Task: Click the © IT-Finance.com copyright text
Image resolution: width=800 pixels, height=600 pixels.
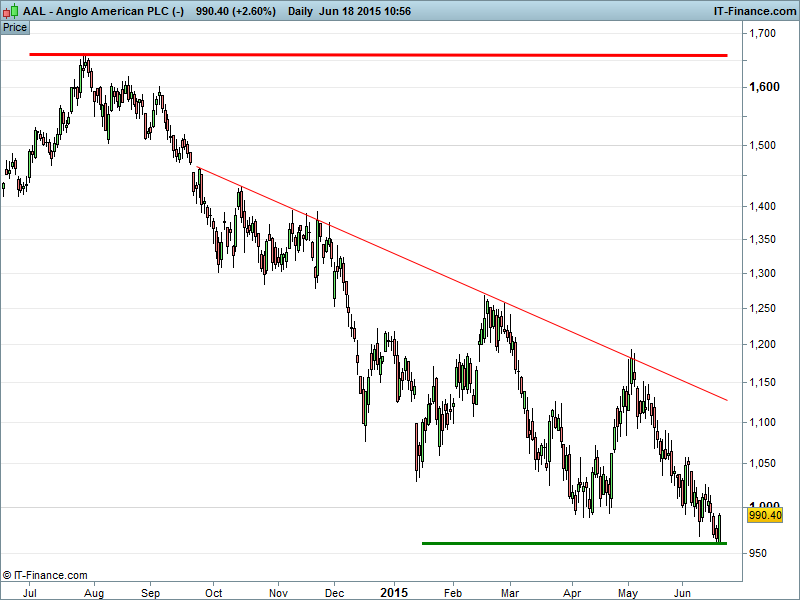Action: point(45,575)
